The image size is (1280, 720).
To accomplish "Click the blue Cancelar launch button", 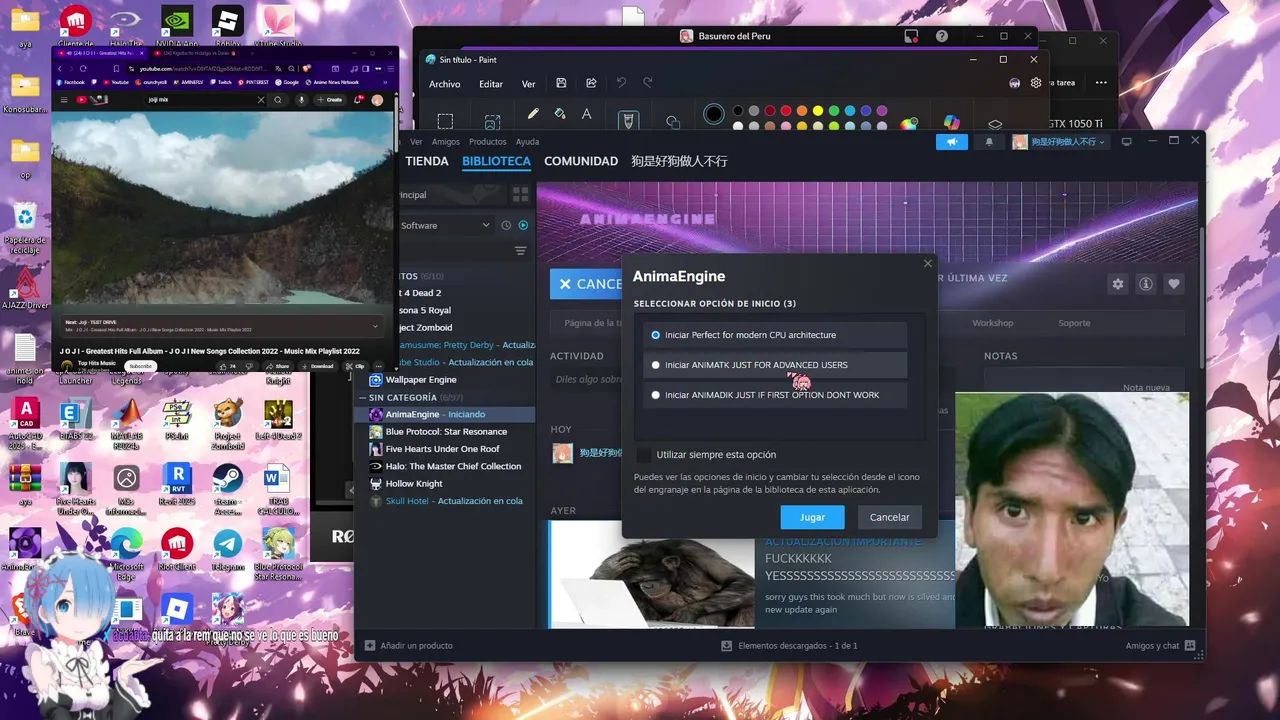I will (586, 284).
